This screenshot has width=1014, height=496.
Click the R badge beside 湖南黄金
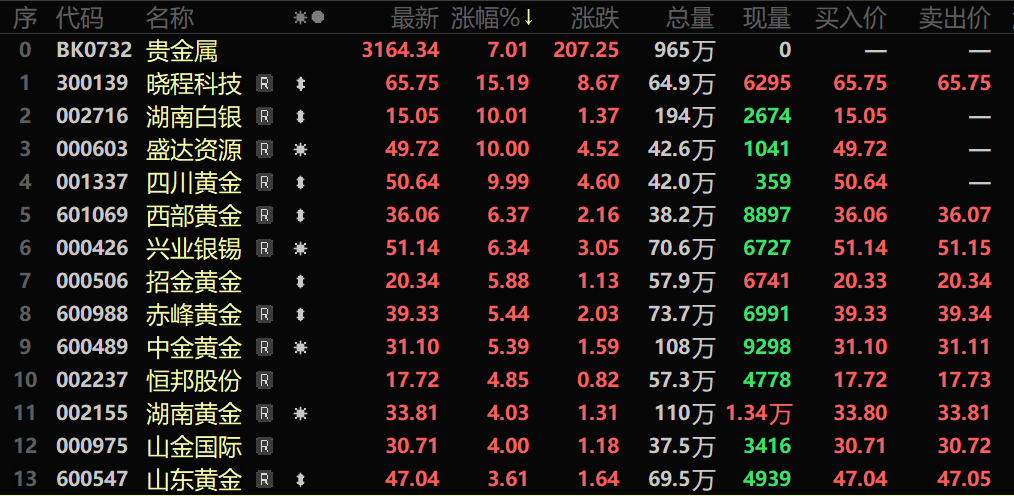coord(264,413)
